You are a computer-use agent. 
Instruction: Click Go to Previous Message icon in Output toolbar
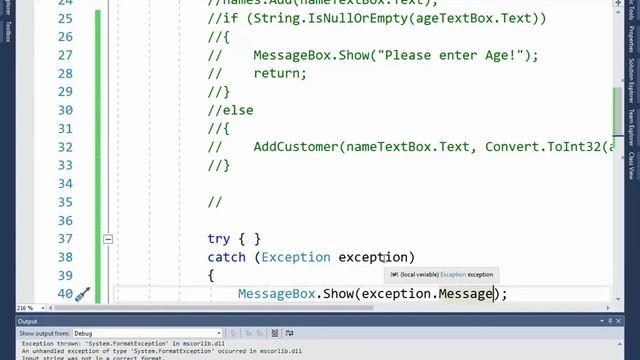248,333
